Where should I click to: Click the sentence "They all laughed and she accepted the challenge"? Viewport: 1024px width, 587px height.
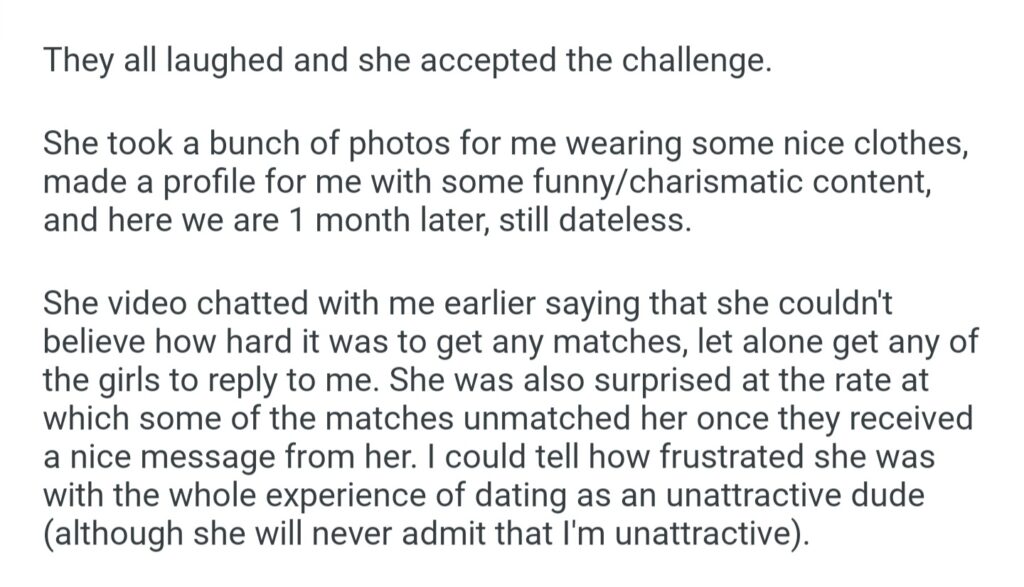click(407, 62)
